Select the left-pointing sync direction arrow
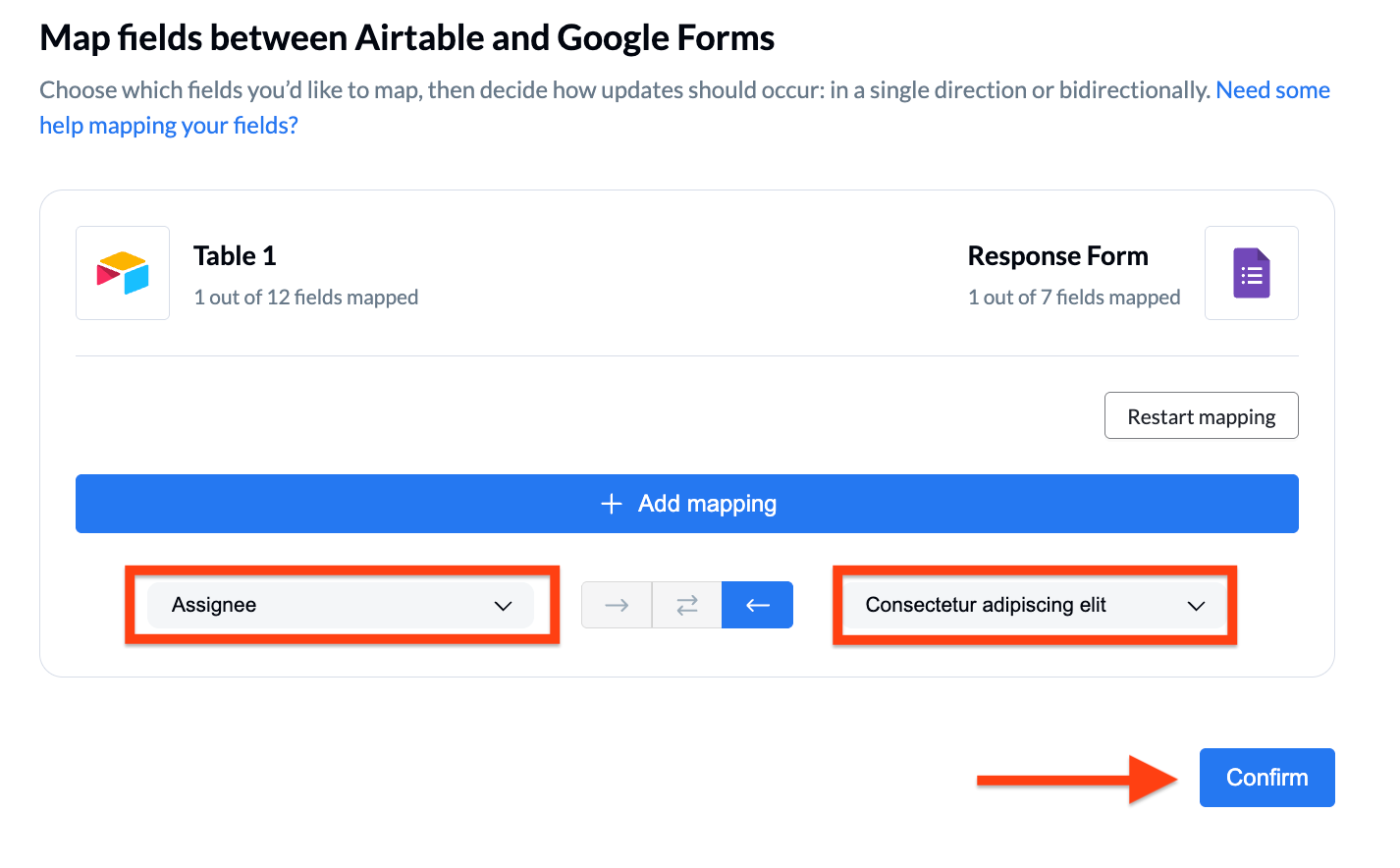 click(x=757, y=605)
